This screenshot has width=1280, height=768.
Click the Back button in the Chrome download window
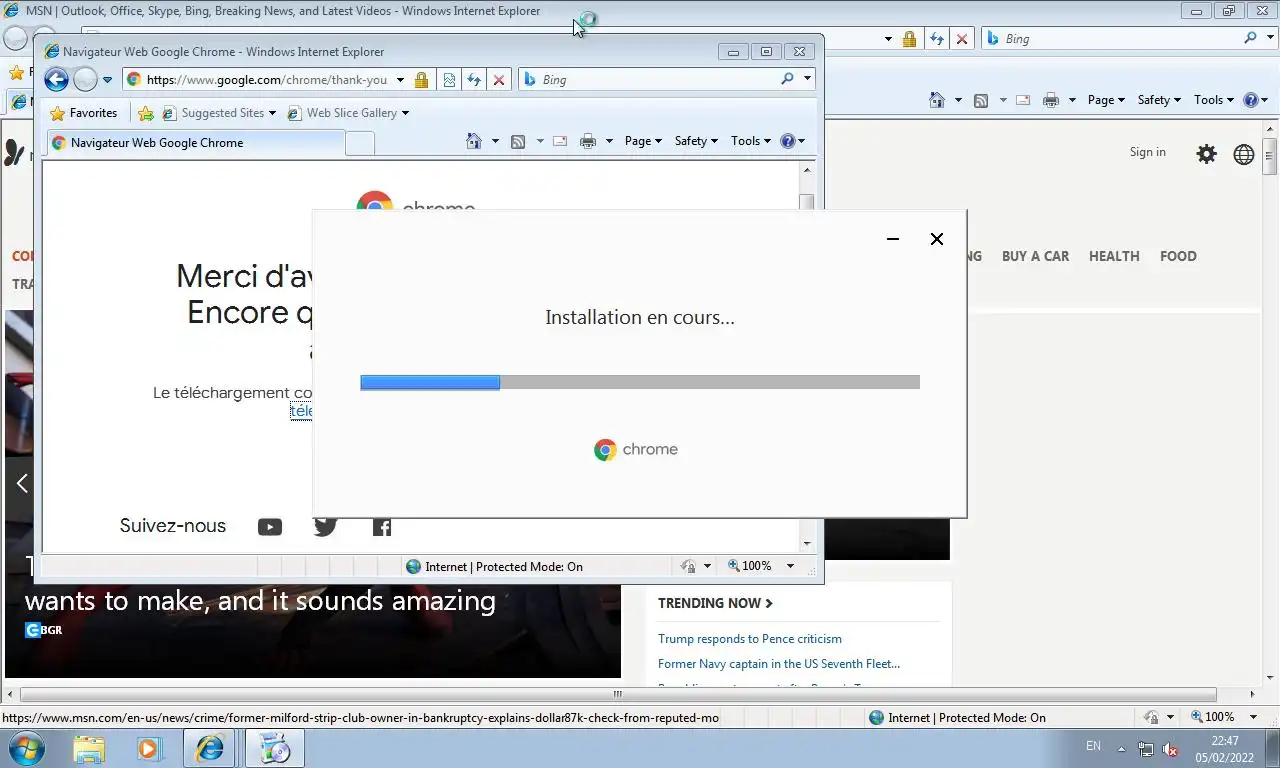pyautogui.click(x=56, y=80)
